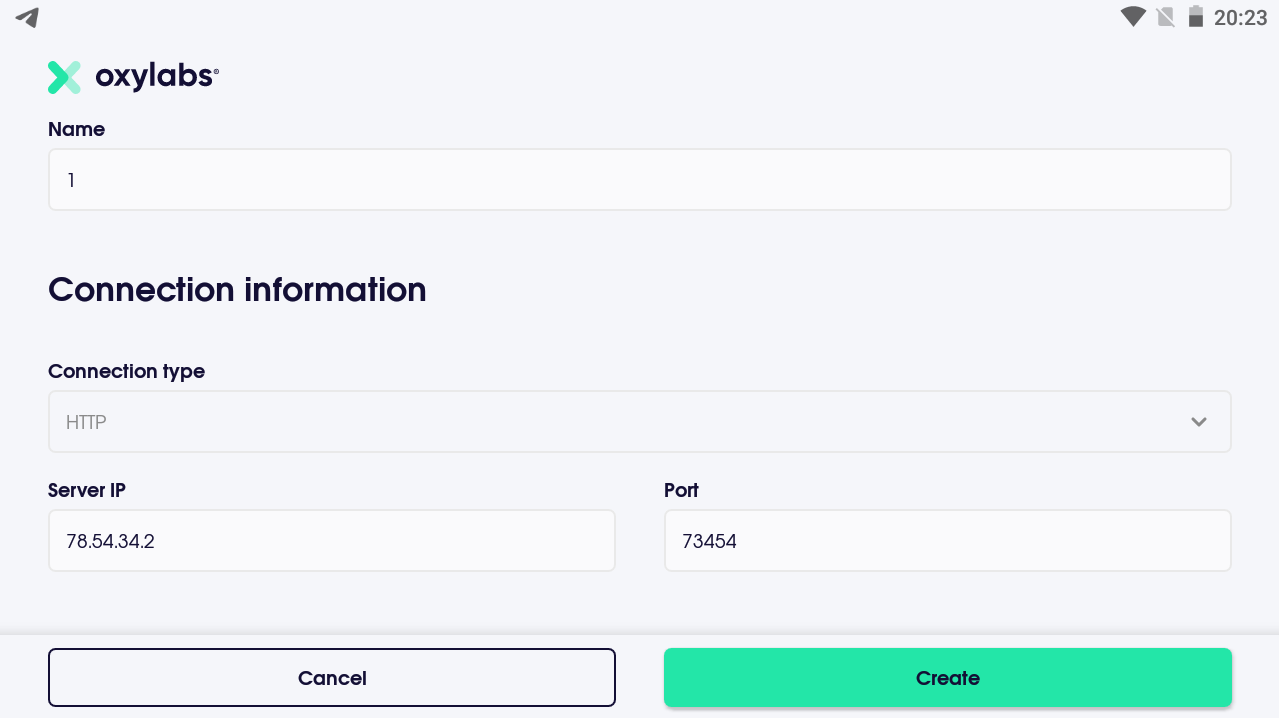Tap the Wi-Fi signal status icon
The width and height of the screenshot is (1279, 718).
click(x=1133, y=17)
